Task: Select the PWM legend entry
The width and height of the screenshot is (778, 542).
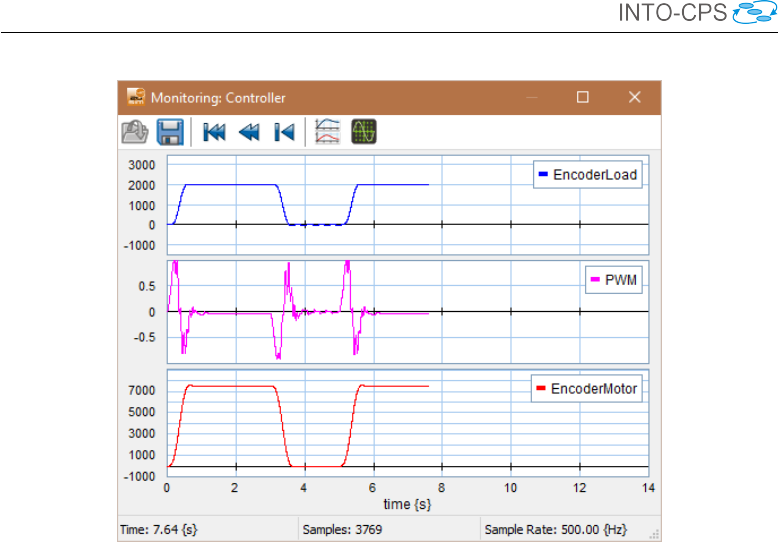Action: (x=614, y=280)
